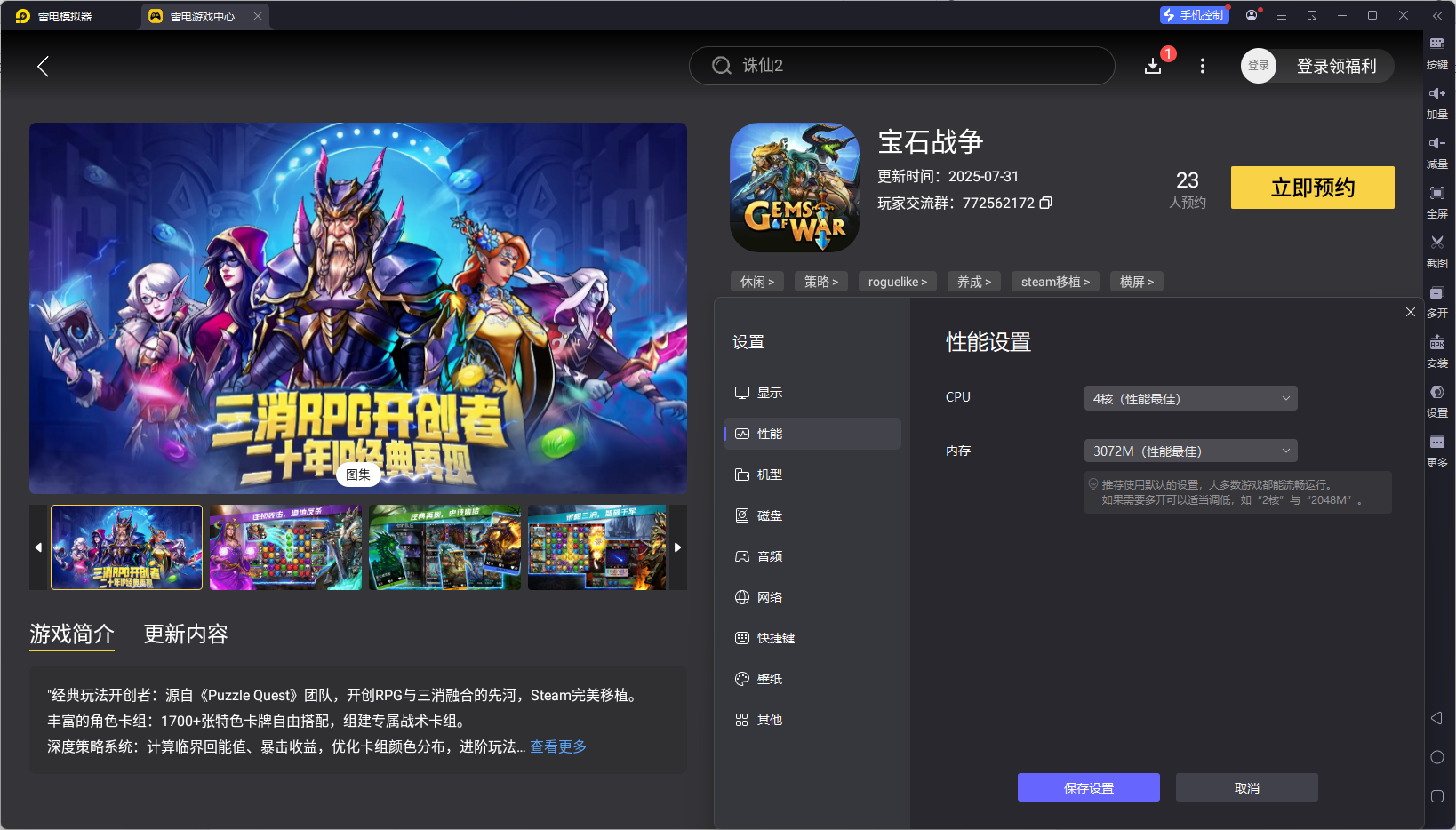The width and height of the screenshot is (1456, 830).
Task: Select 性能 settings category
Action: tap(812, 434)
